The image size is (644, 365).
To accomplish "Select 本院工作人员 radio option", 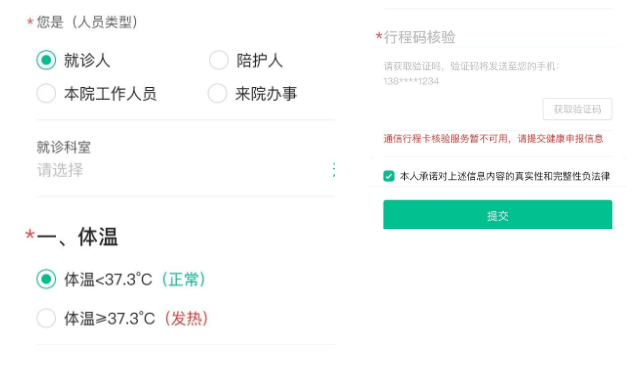I will 46,94.
